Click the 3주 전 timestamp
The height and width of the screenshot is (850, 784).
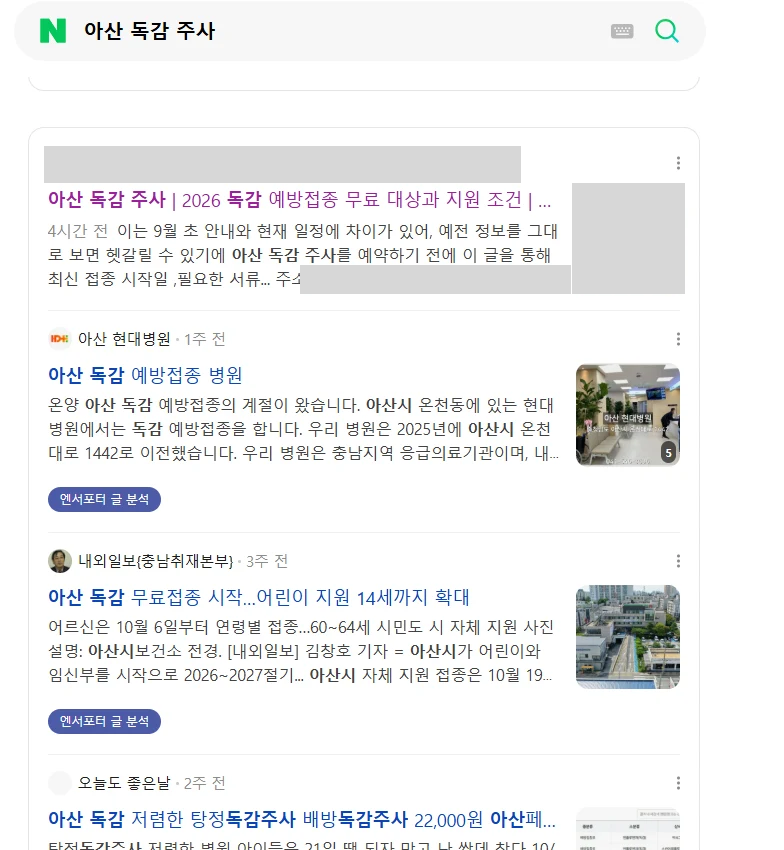267,561
